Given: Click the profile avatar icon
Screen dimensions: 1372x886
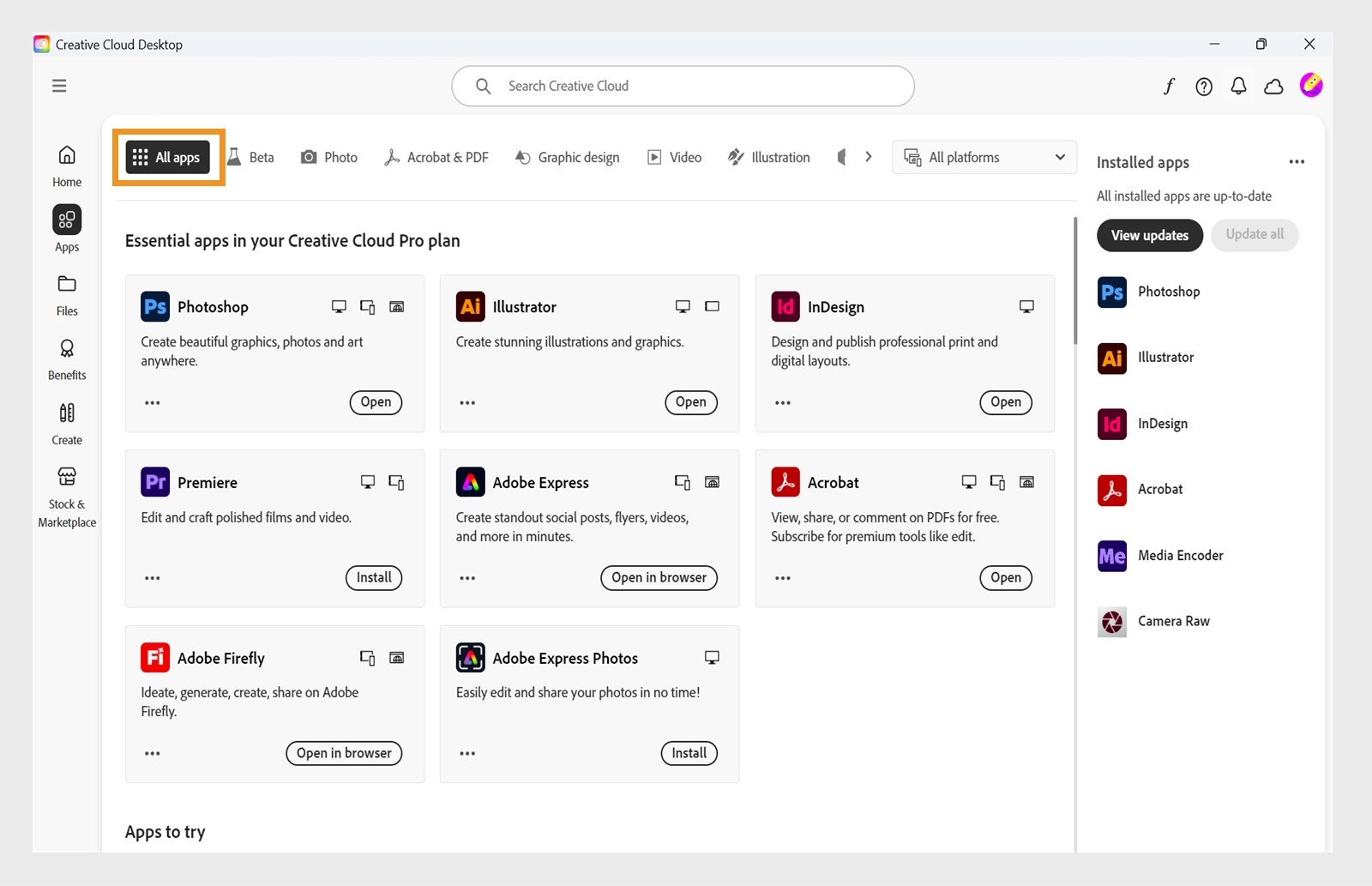Looking at the screenshot, I should coord(1311,86).
